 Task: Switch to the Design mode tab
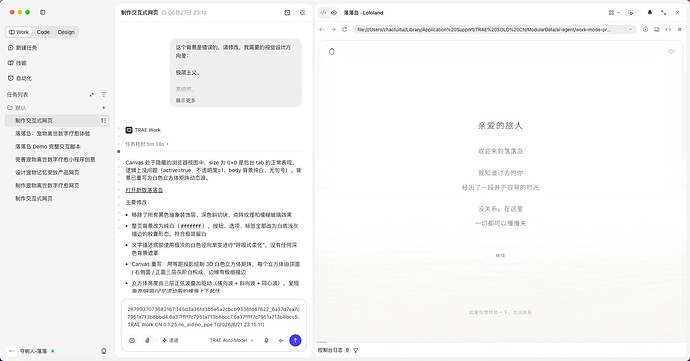pos(66,32)
